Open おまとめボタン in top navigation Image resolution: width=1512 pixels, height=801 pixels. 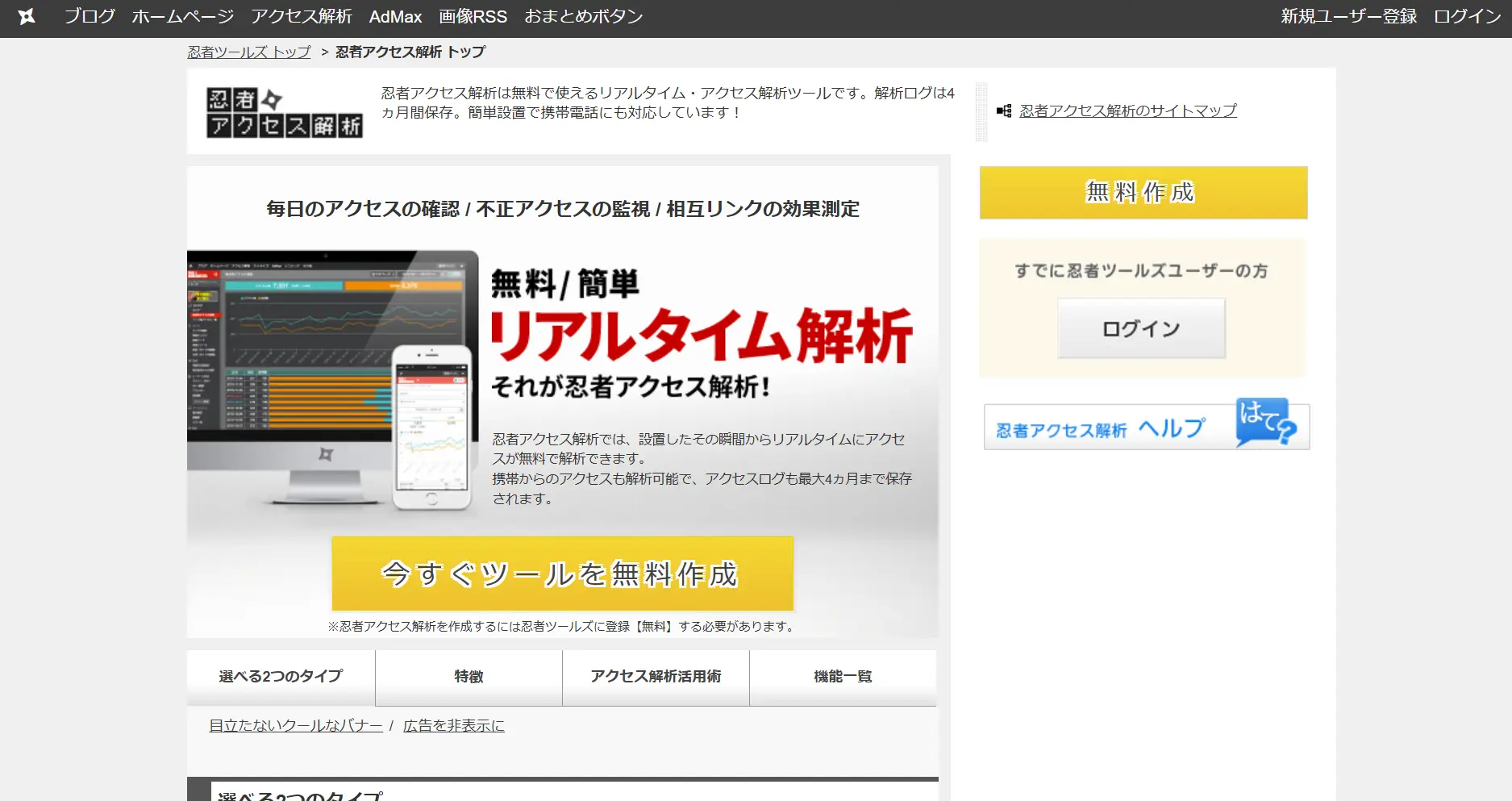584,16
